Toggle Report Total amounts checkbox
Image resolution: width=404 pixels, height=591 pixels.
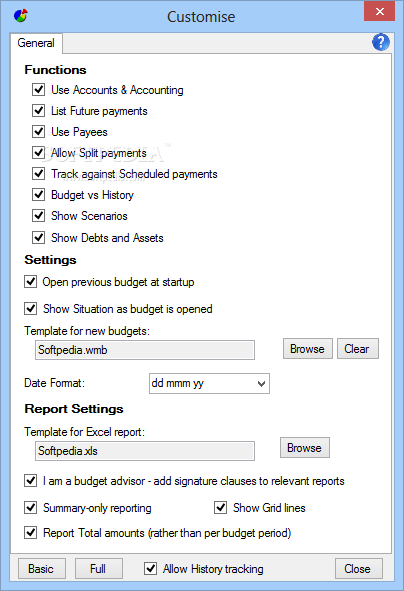(31, 533)
